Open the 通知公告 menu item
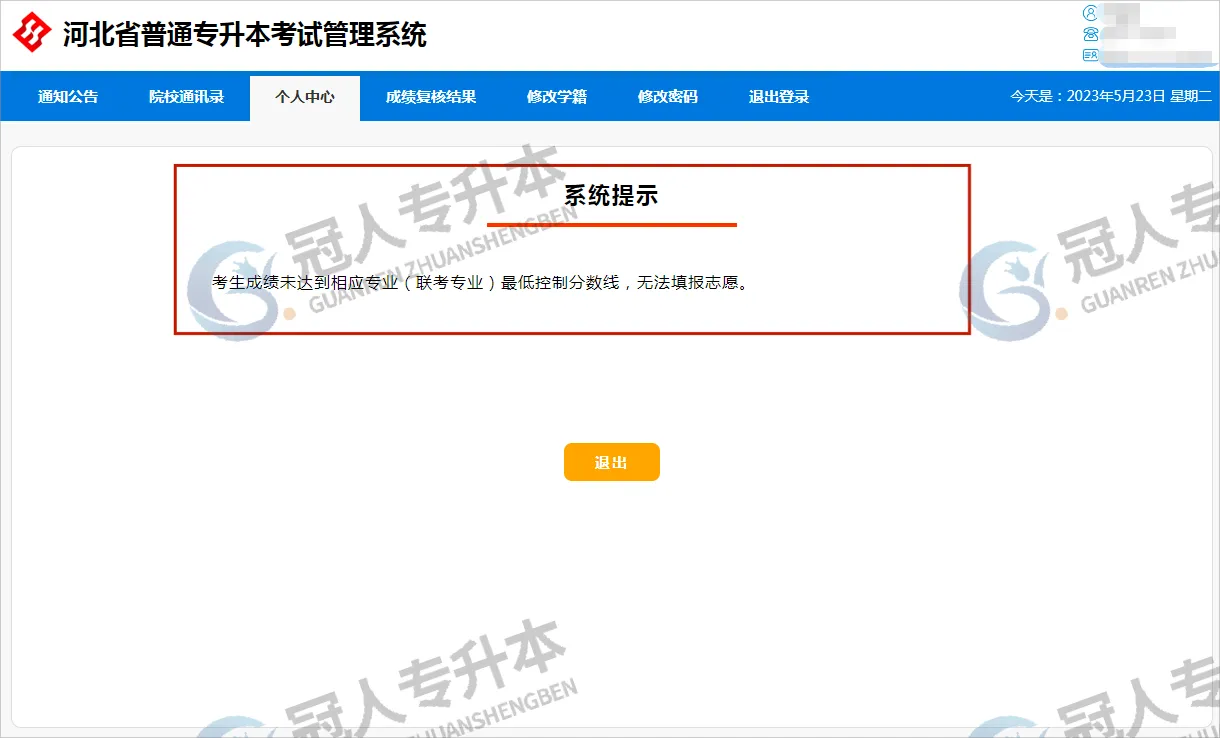 [68, 97]
